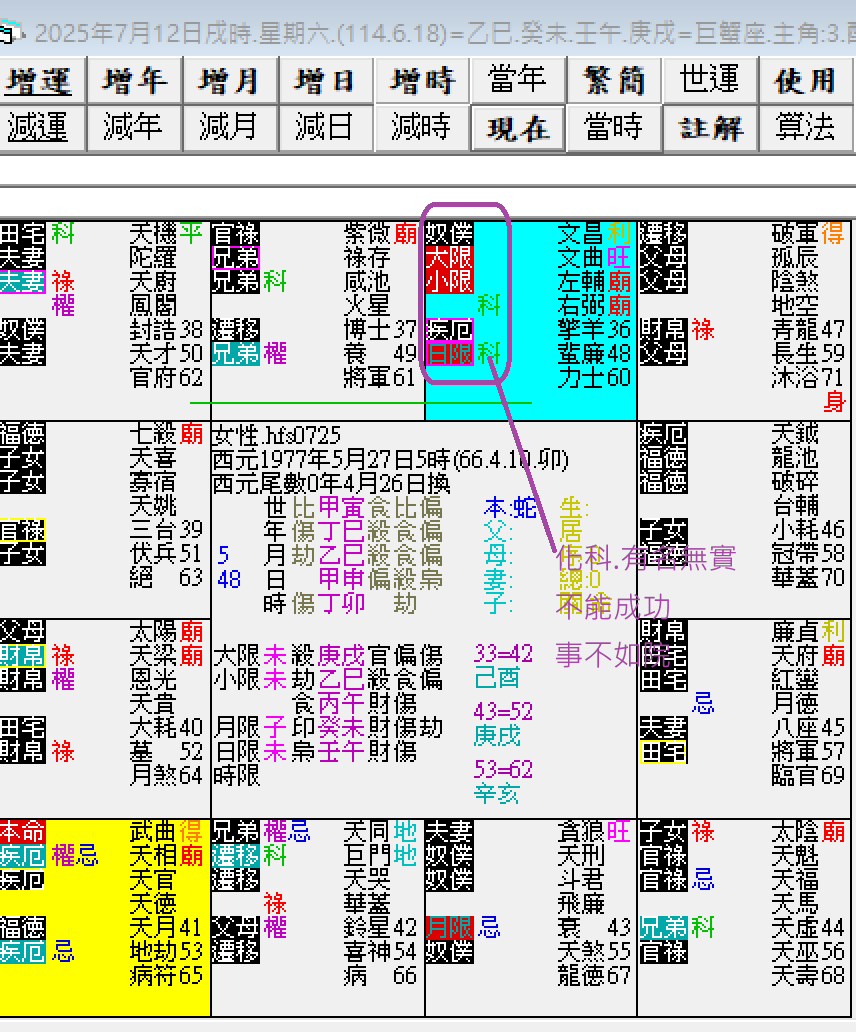856x1032 pixels.
Task: Click the 減運 (subtract luck cycle) icon
Action: pos(42,128)
